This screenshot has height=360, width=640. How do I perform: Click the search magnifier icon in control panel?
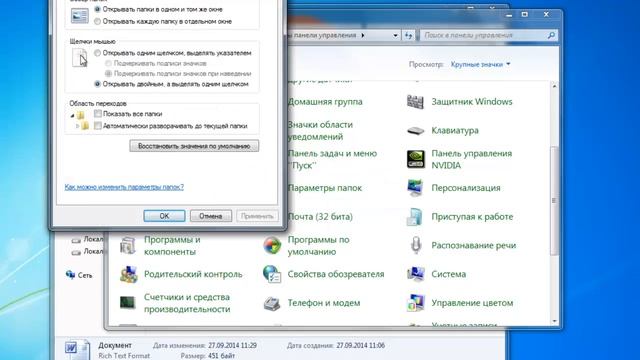(551, 36)
